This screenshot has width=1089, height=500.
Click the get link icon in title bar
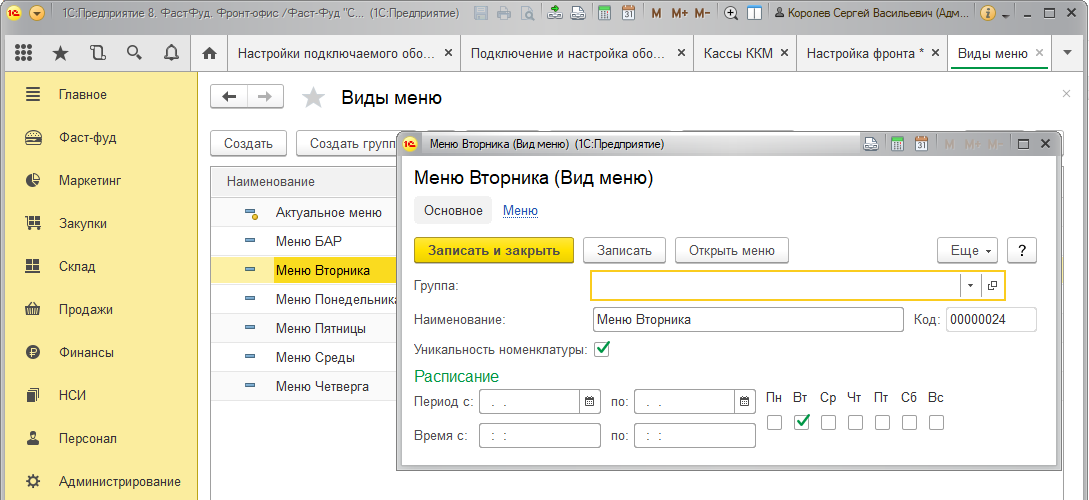click(x=554, y=13)
